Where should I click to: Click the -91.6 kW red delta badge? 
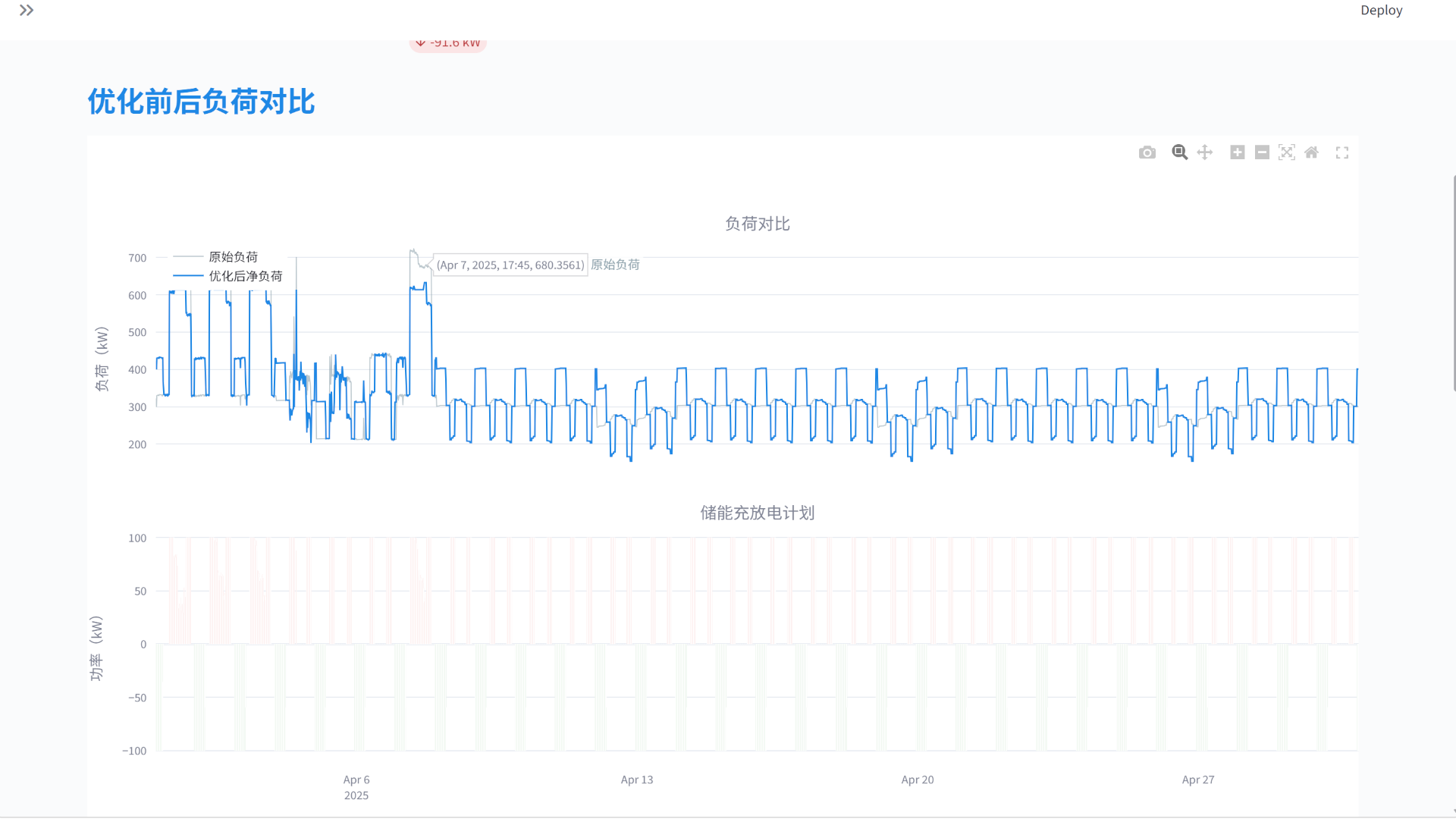click(448, 44)
